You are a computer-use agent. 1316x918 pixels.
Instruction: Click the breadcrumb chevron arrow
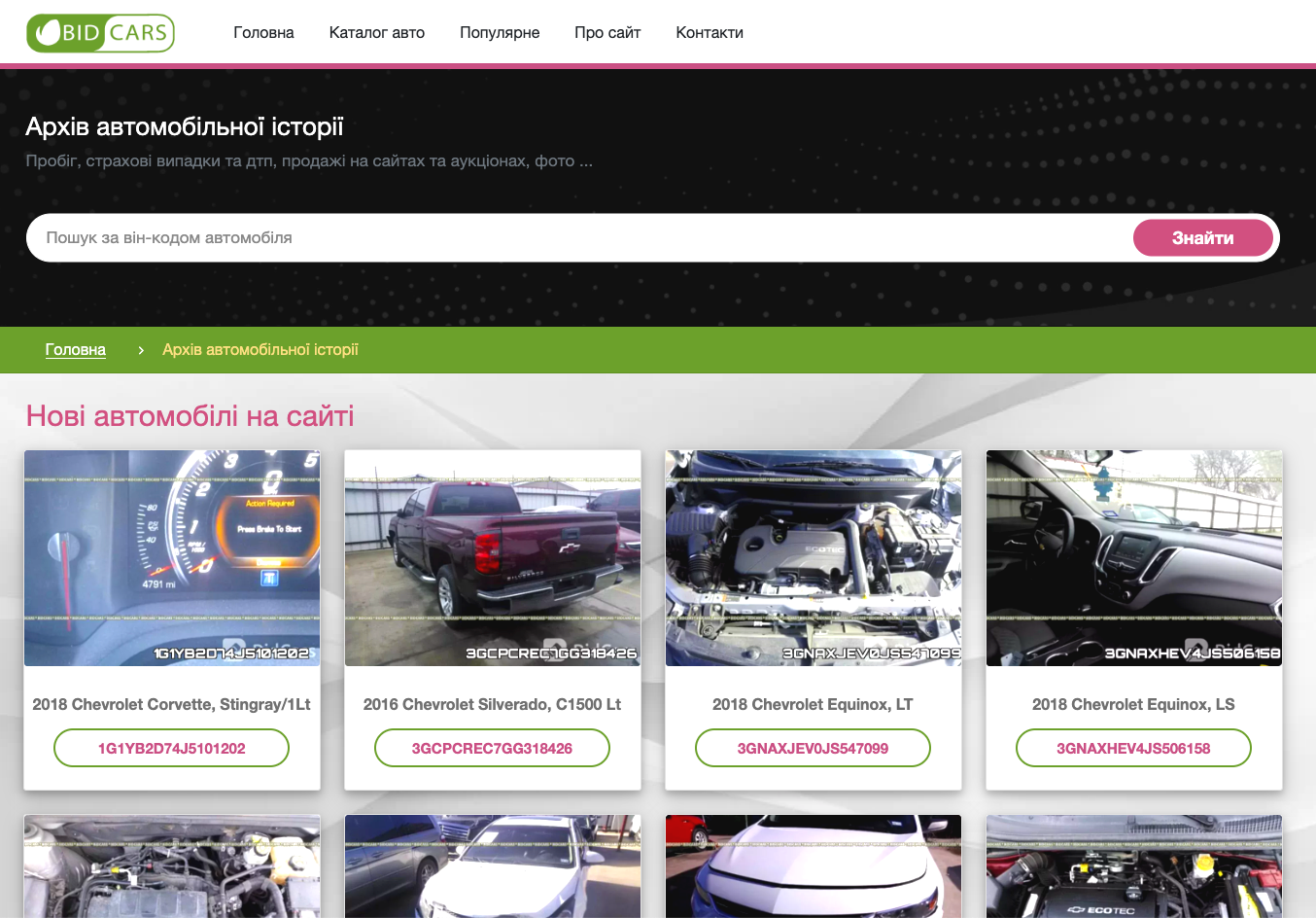pyautogui.click(x=141, y=350)
